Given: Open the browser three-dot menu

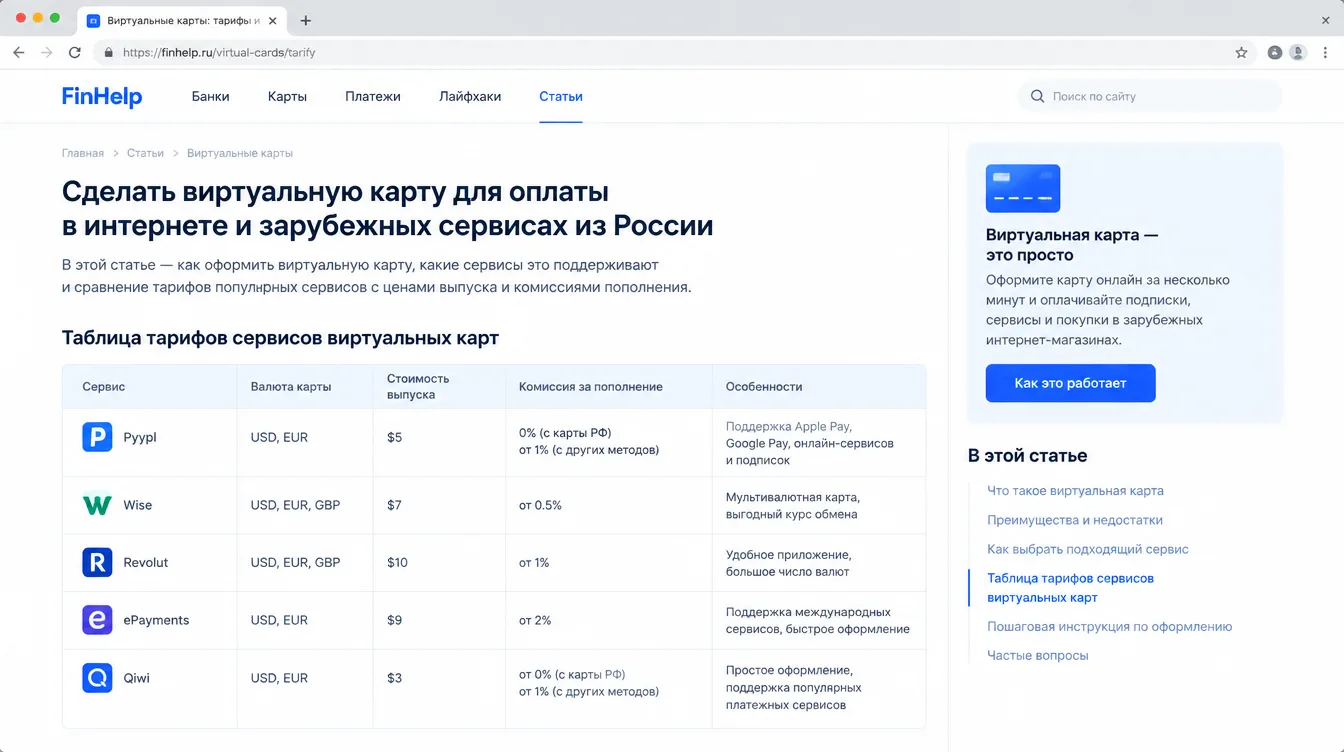Looking at the screenshot, I should coord(1325,52).
